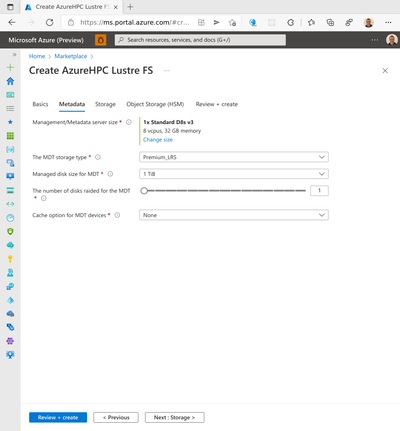Click the account avatar in Azure header
Image resolution: width=400 pixels, height=431 pixels.
tap(392, 40)
